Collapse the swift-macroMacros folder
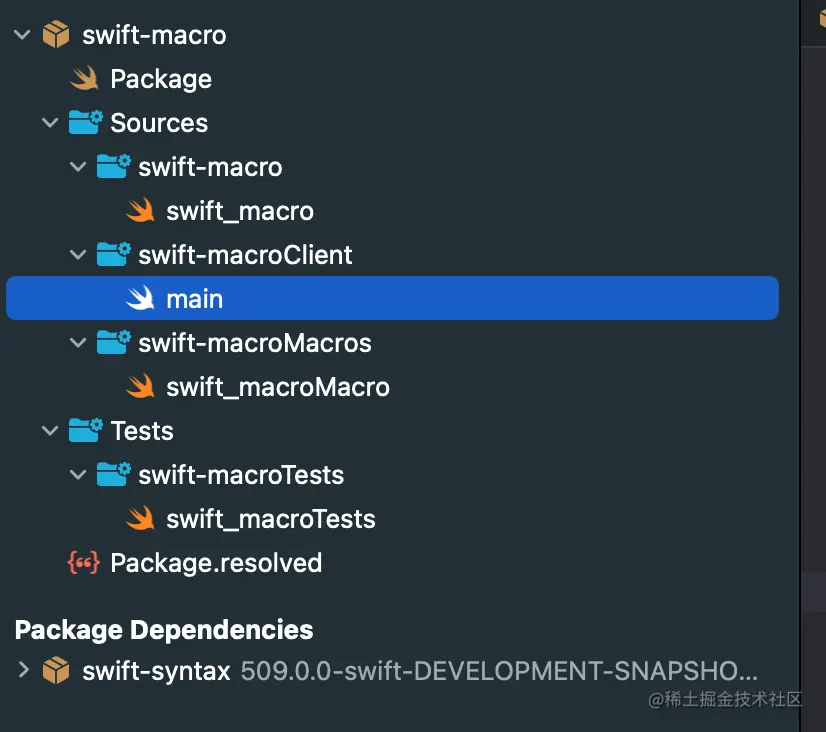Screen dimensions: 826x732 pos(78,343)
